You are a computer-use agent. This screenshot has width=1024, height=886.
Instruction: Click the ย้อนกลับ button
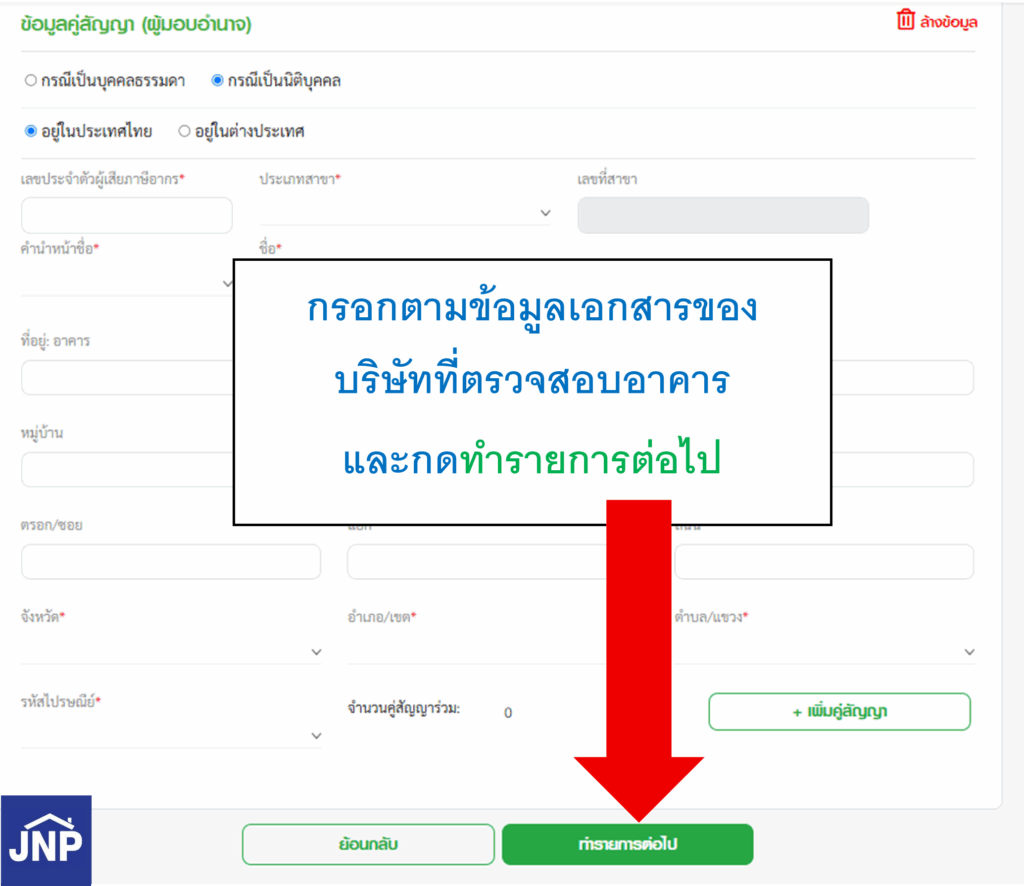click(368, 844)
